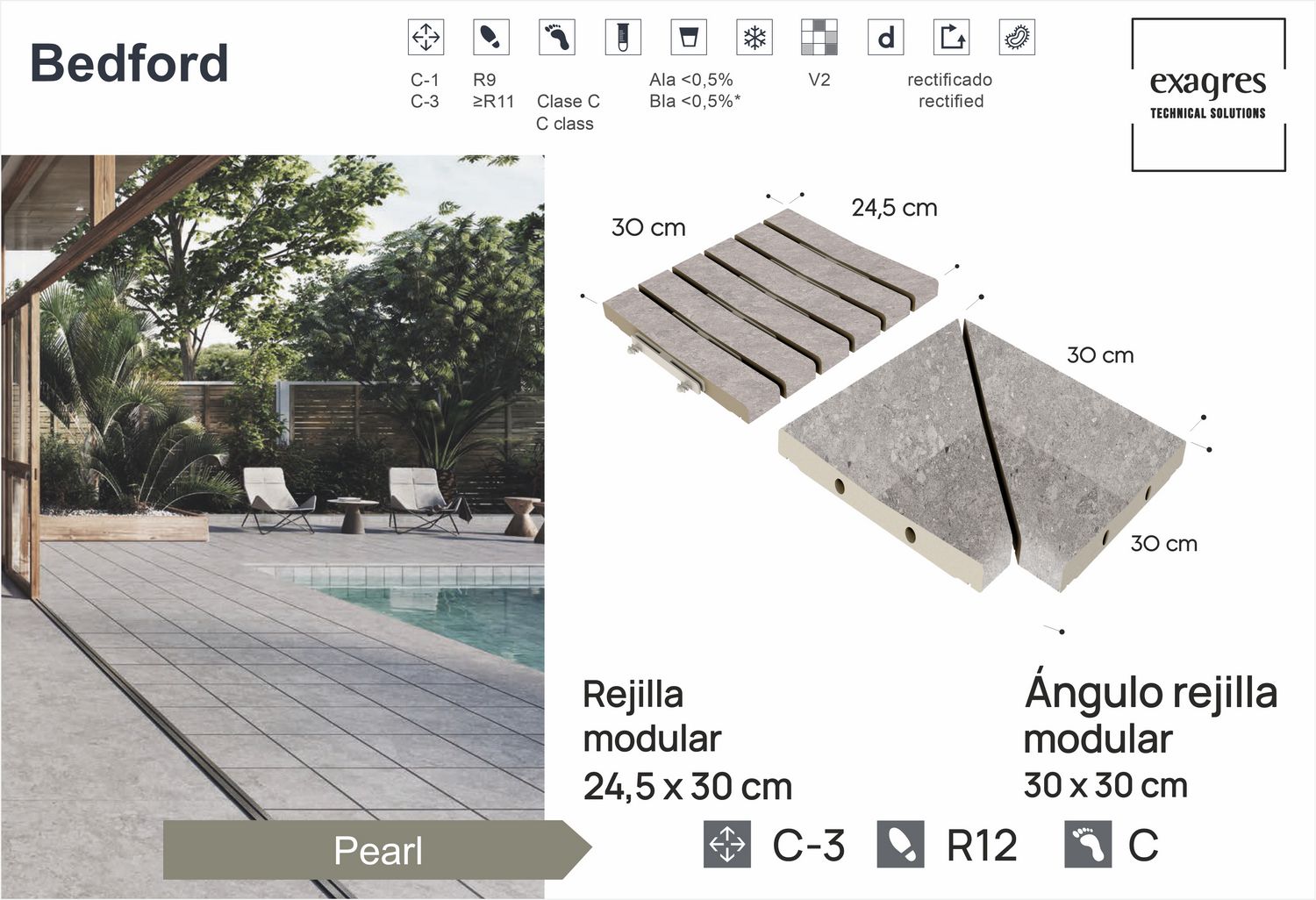Click the R12 rating text
This screenshot has height=900, width=1316.
tap(983, 846)
